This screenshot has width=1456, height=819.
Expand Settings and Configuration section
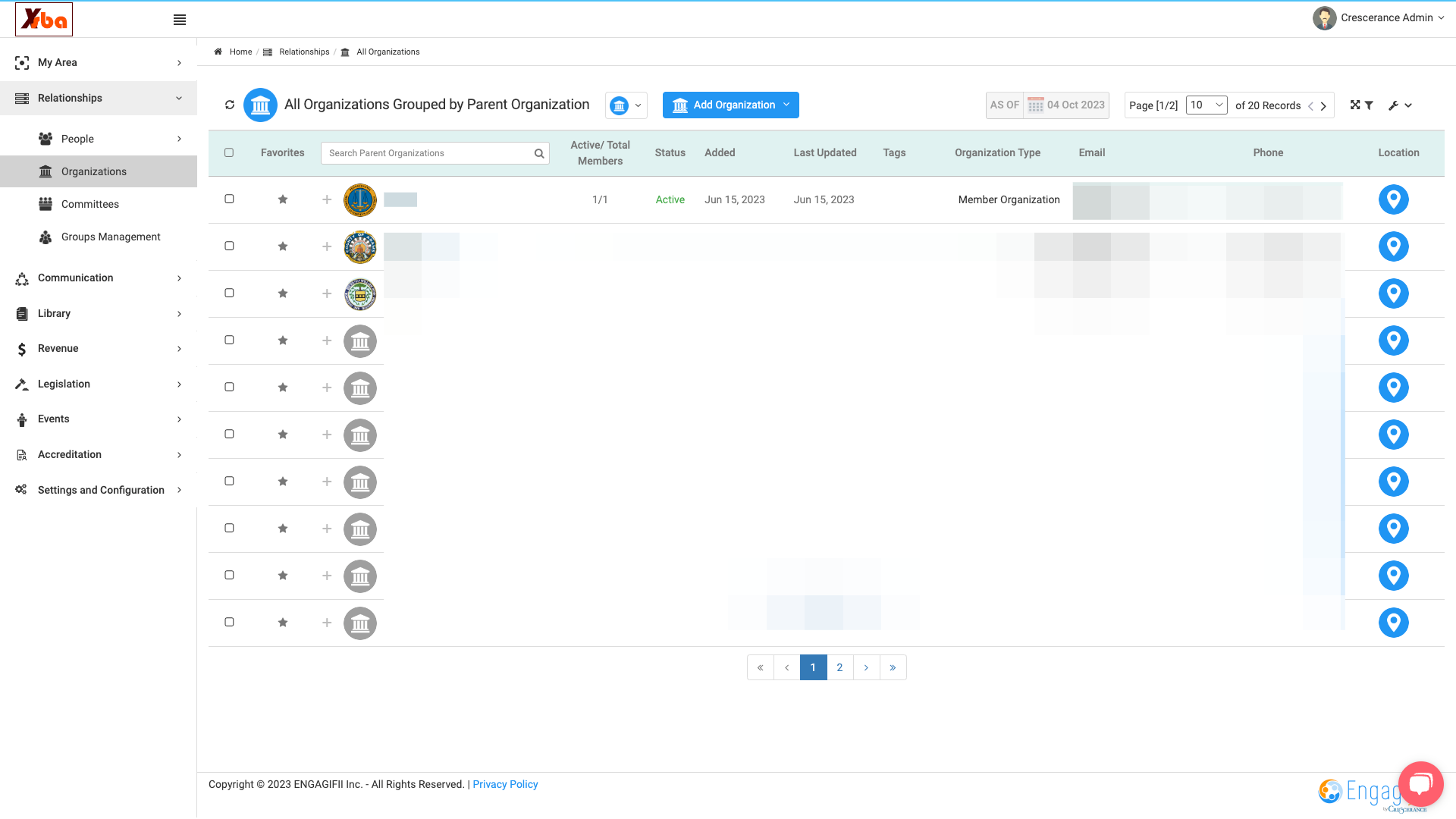tap(99, 490)
